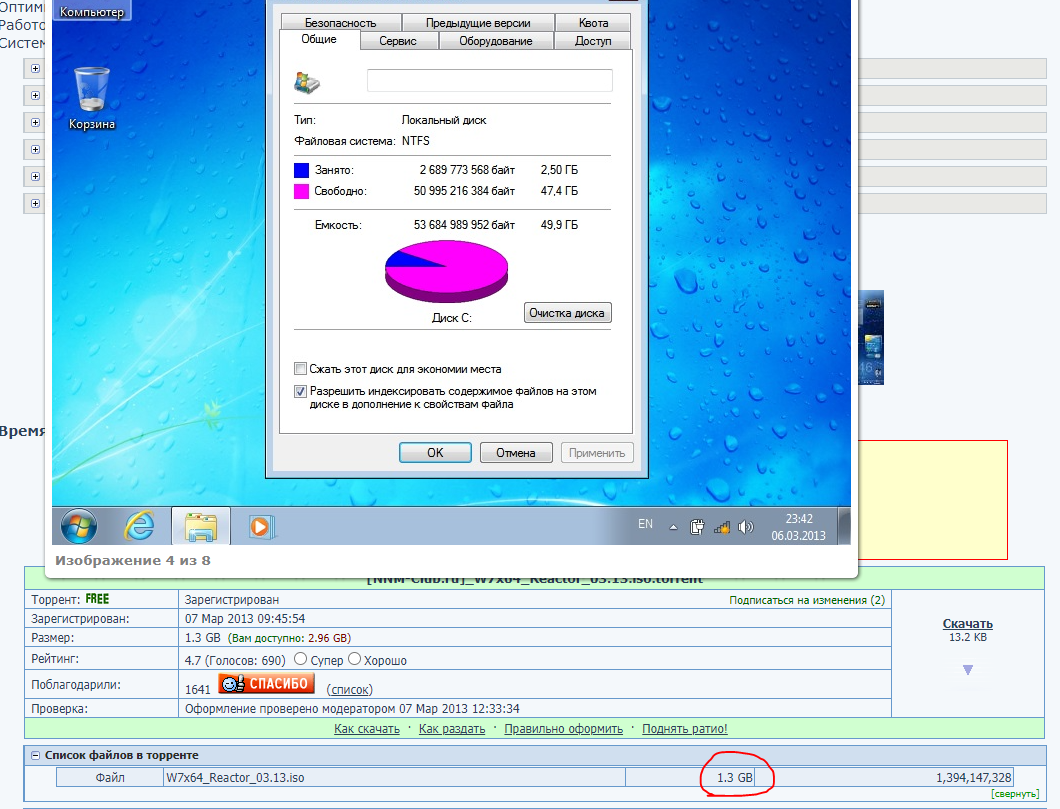
Task: Click the file name W7x64_Reactor_03.13.iso
Action: (235, 777)
